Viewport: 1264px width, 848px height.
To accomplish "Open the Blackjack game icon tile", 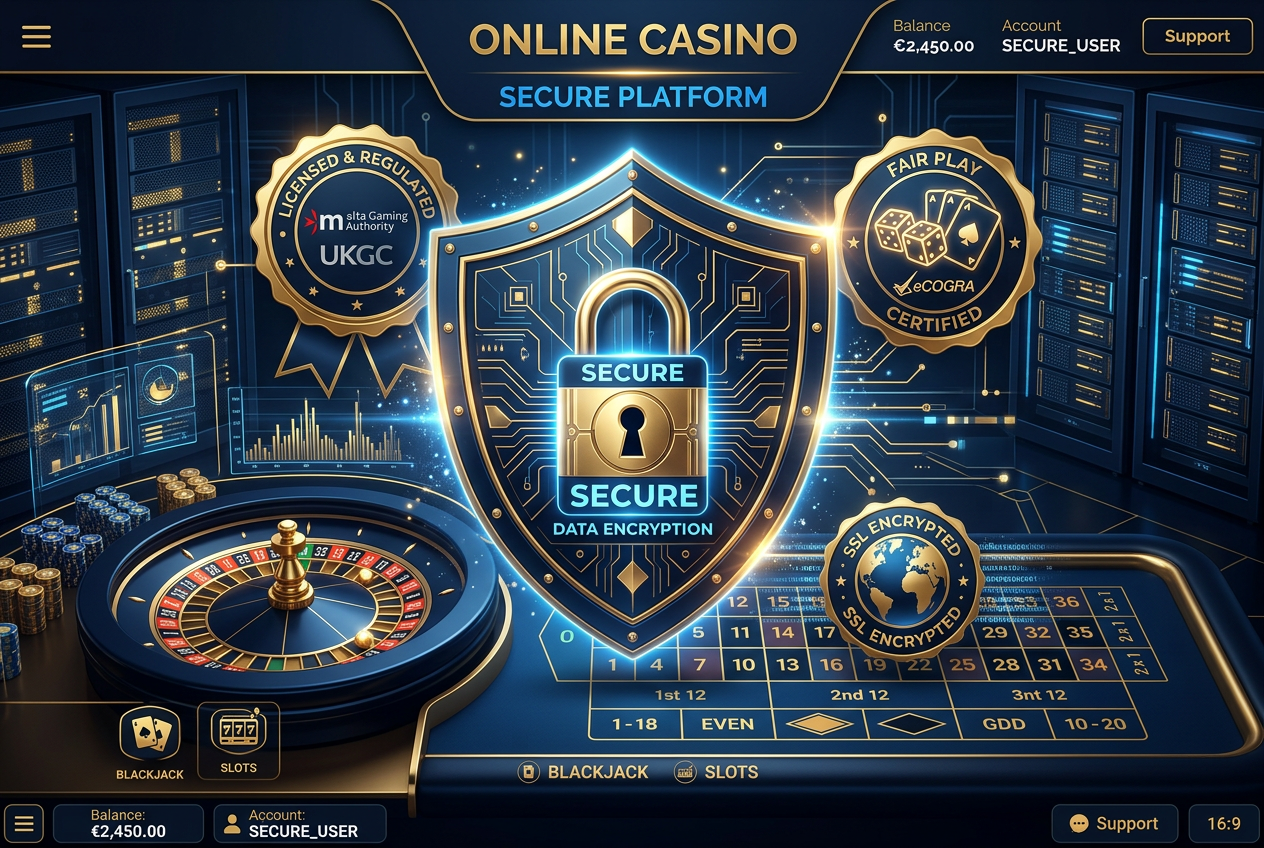I will pyautogui.click(x=149, y=741).
